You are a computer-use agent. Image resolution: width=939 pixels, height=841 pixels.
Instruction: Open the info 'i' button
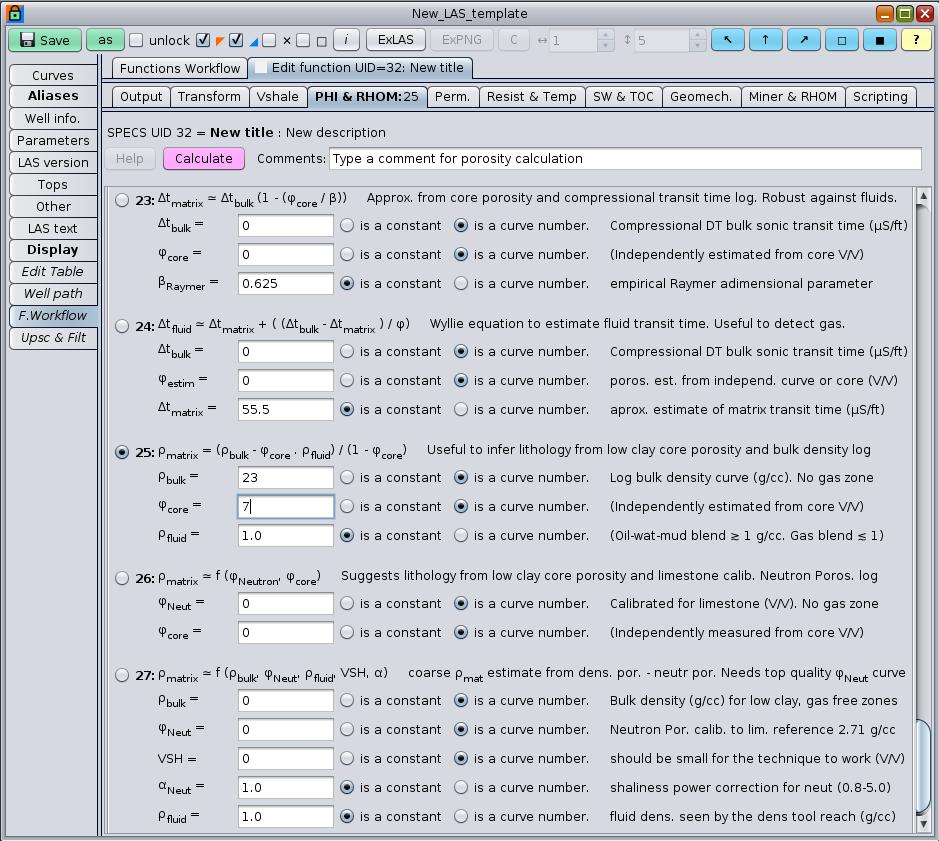(346, 40)
